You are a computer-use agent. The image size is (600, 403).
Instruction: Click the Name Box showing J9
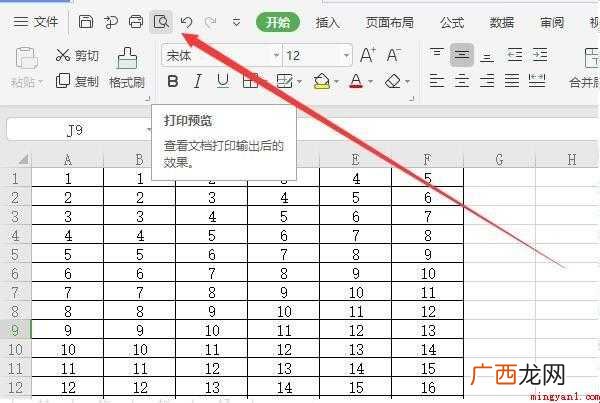coord(75,130)
